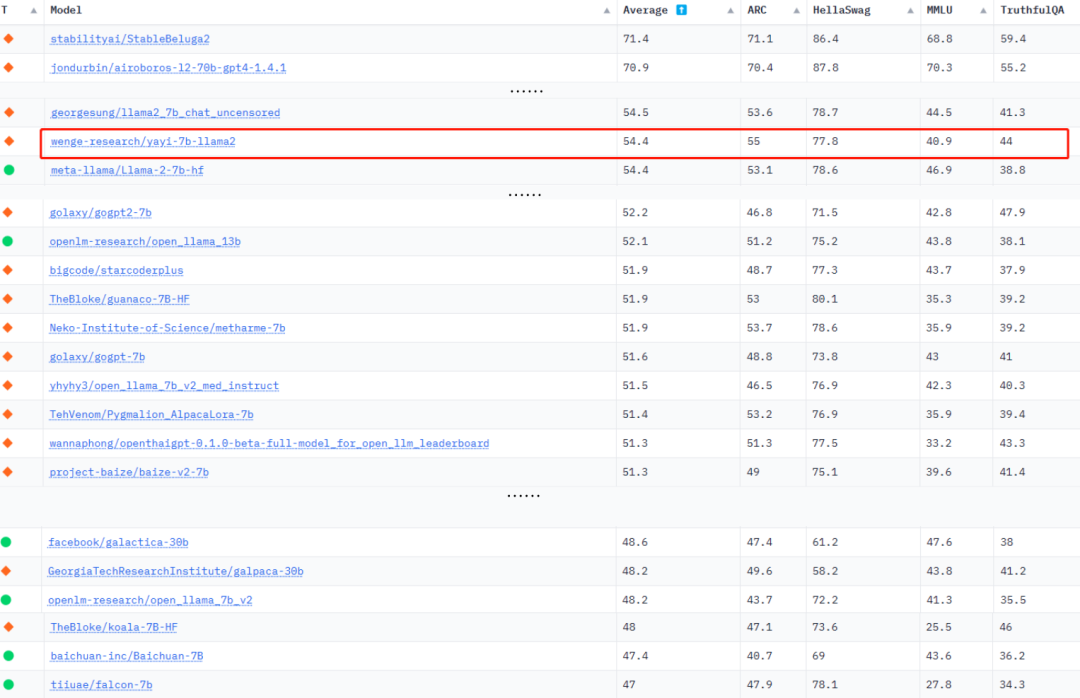Select the Average value 71.4 for StableBeluga2
Screen dimensions: 1080x698
pos(636,39)
